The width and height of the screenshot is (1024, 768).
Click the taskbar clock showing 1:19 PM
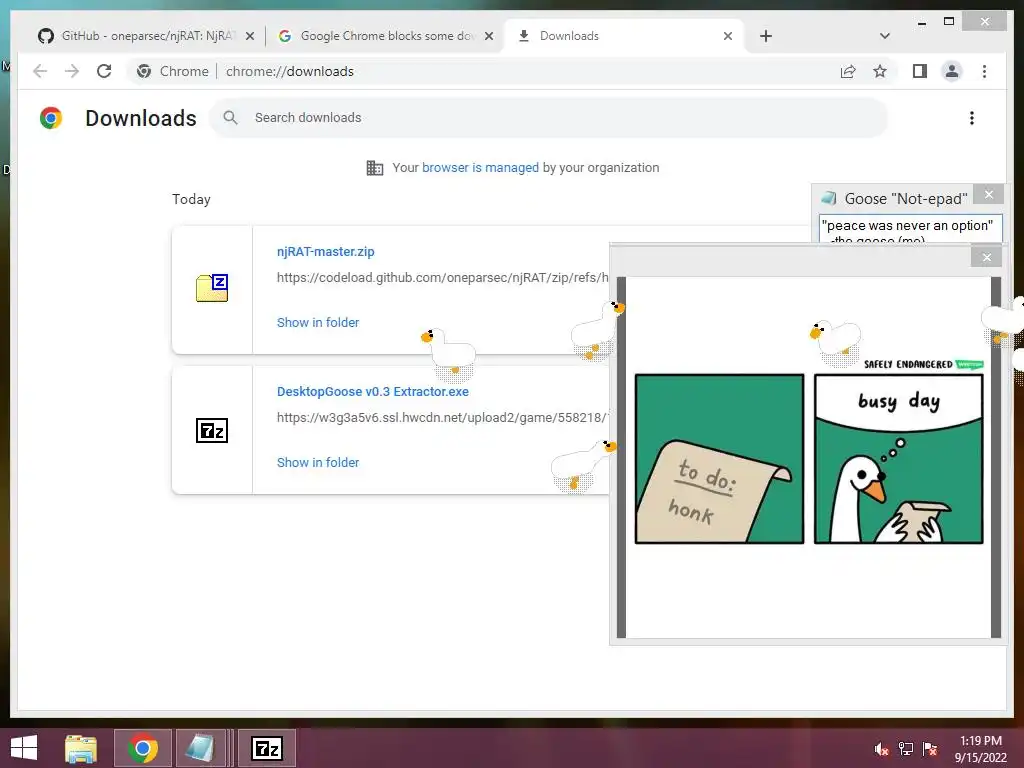click(x=980, y=749)
